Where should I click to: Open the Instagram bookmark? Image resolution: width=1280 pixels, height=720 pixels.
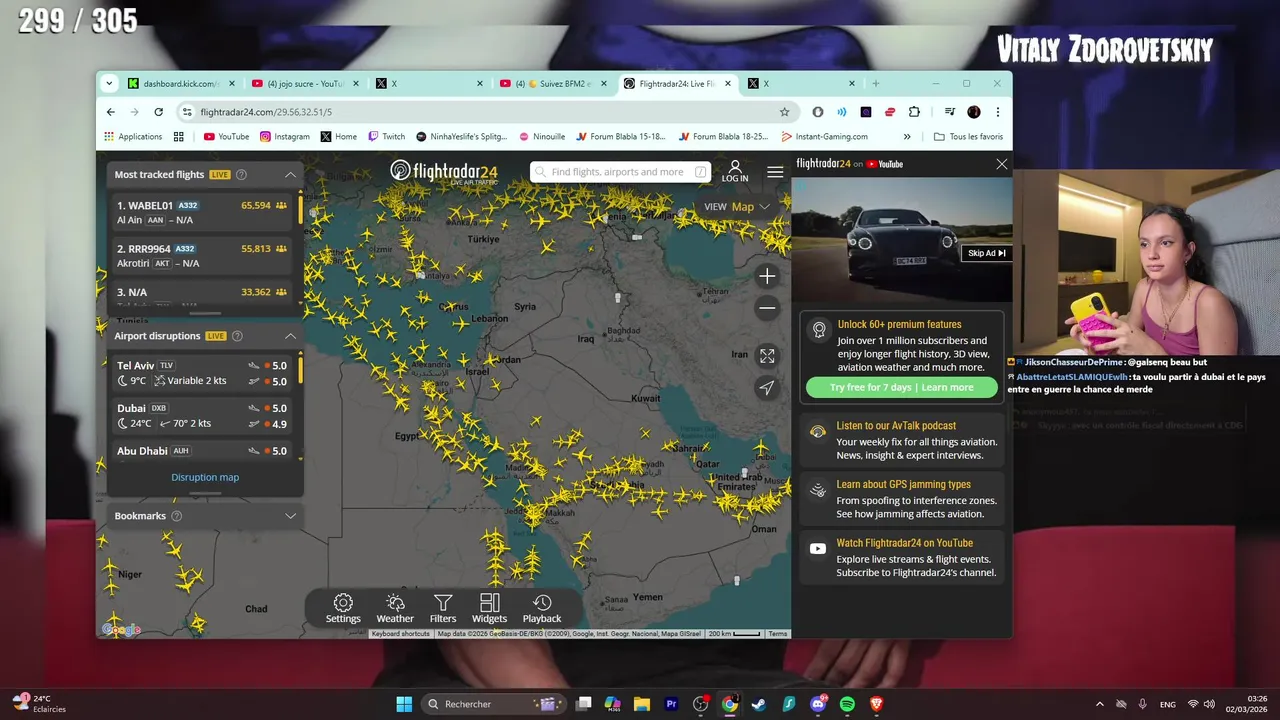click(285, 136)
